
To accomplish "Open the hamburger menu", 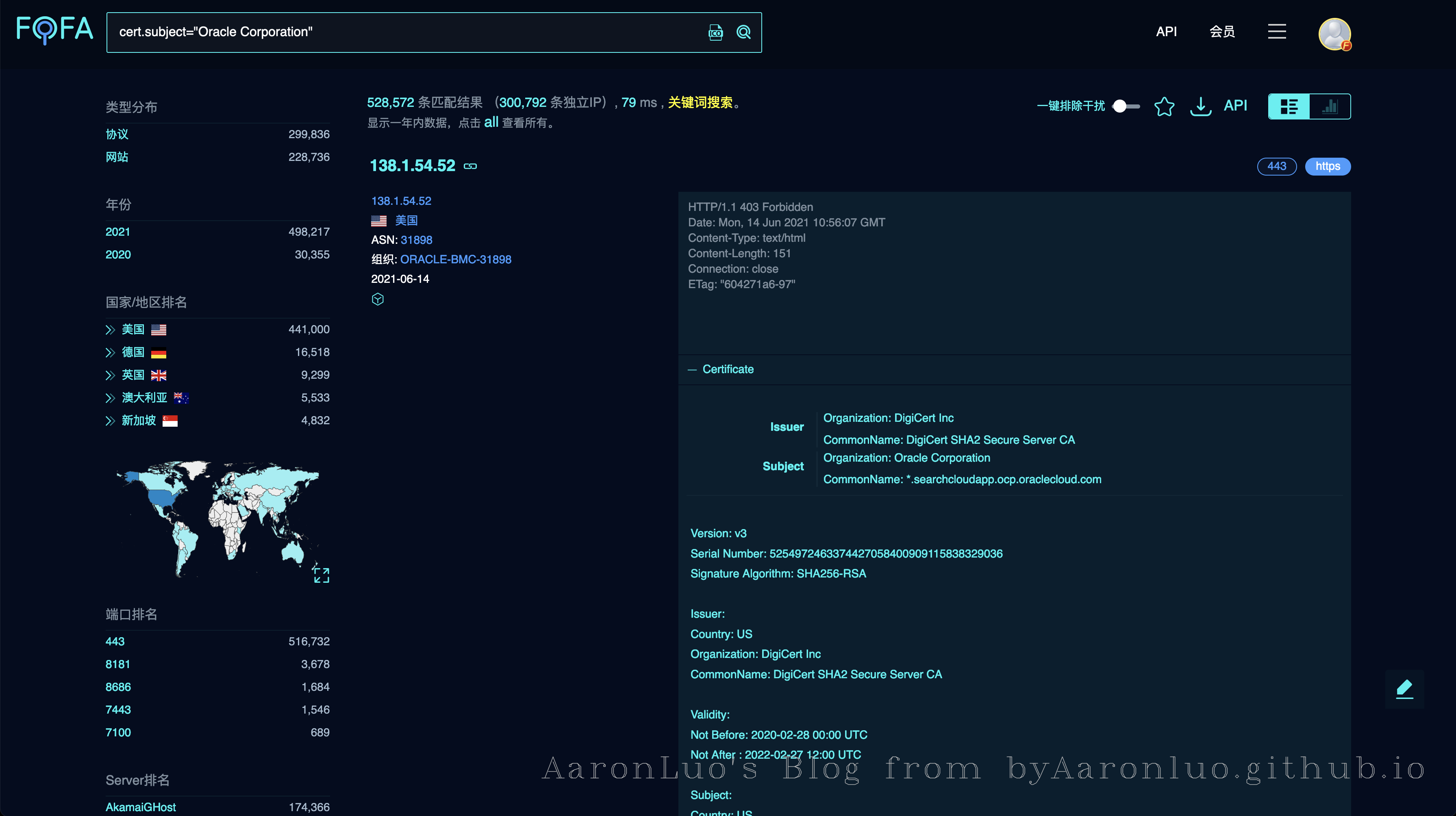I will 1277,32.
